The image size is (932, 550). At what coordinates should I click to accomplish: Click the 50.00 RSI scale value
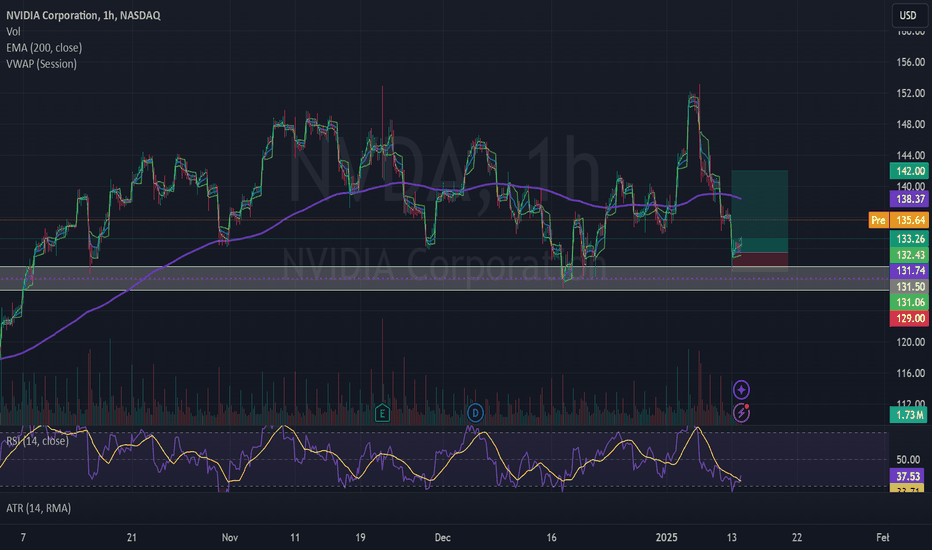908,460
